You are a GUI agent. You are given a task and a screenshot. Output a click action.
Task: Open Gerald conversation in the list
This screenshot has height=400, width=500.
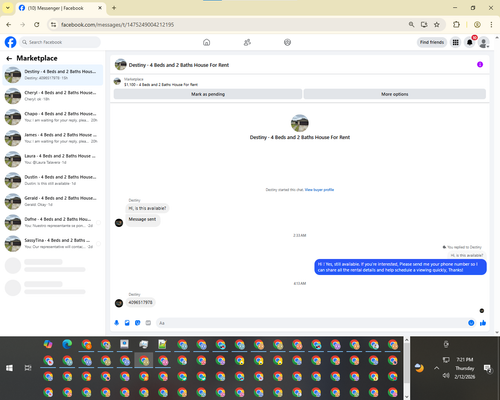coord(53,201)
